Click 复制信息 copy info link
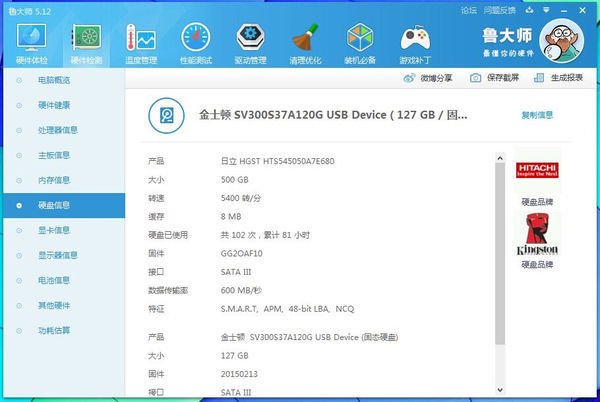Screen dimensions: 600x402 click(x=537, y=115)
